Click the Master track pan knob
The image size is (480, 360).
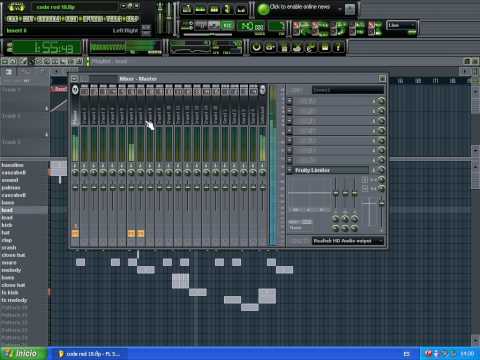(x=75, y=172)
